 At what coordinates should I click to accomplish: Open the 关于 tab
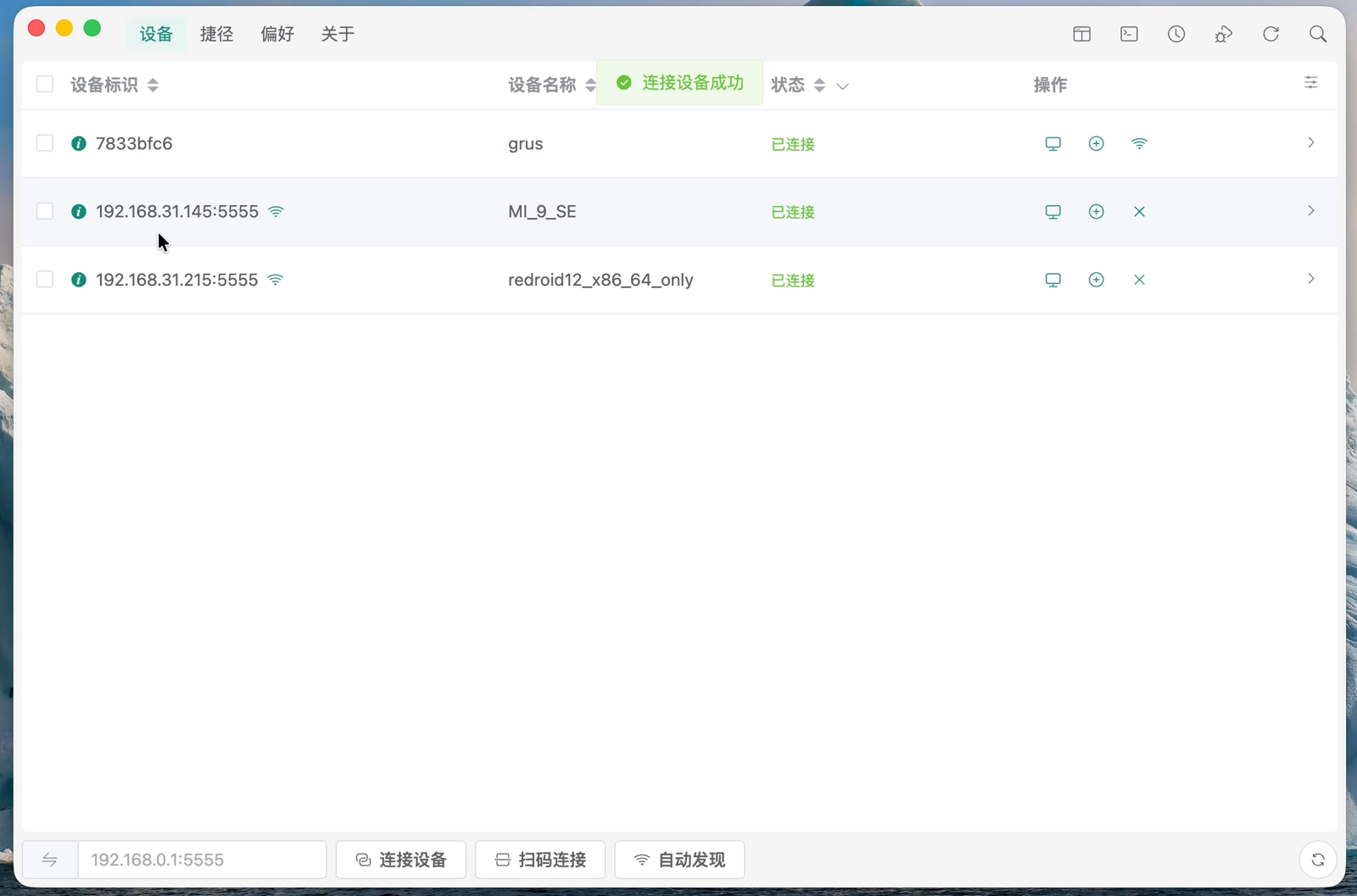click(x=338, y=34)
